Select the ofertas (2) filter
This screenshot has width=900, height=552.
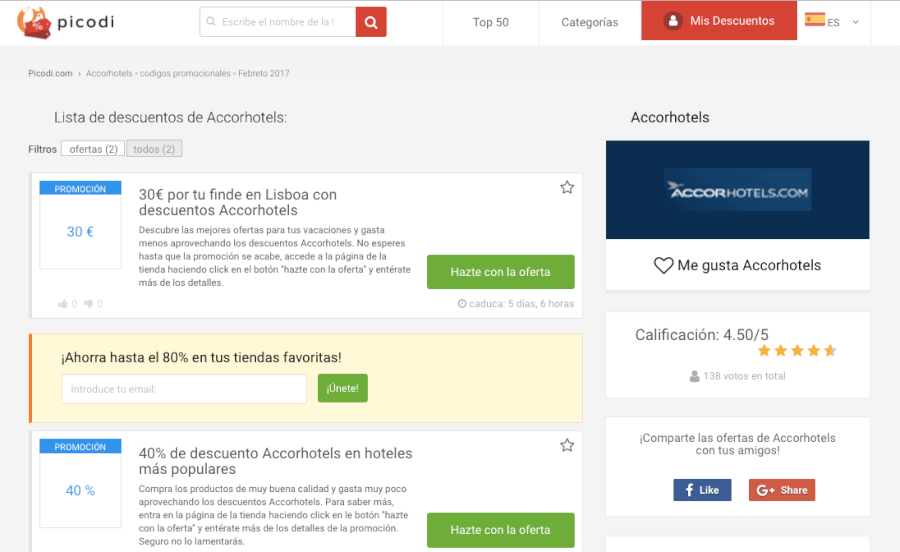click(x=93, y=149)
